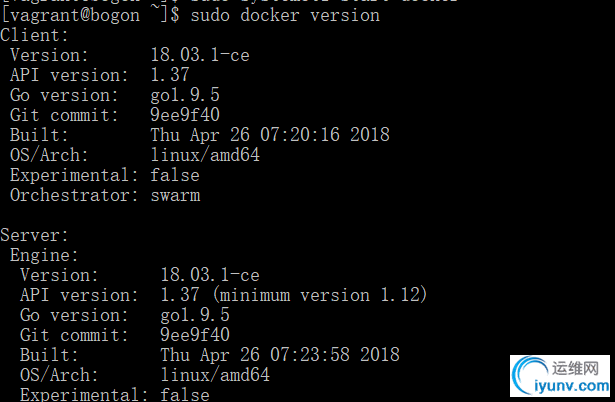This screenshot has width=615, height=402.
Task: Click server Git commit 9ee9f40
Action: (x=195, y=335)
